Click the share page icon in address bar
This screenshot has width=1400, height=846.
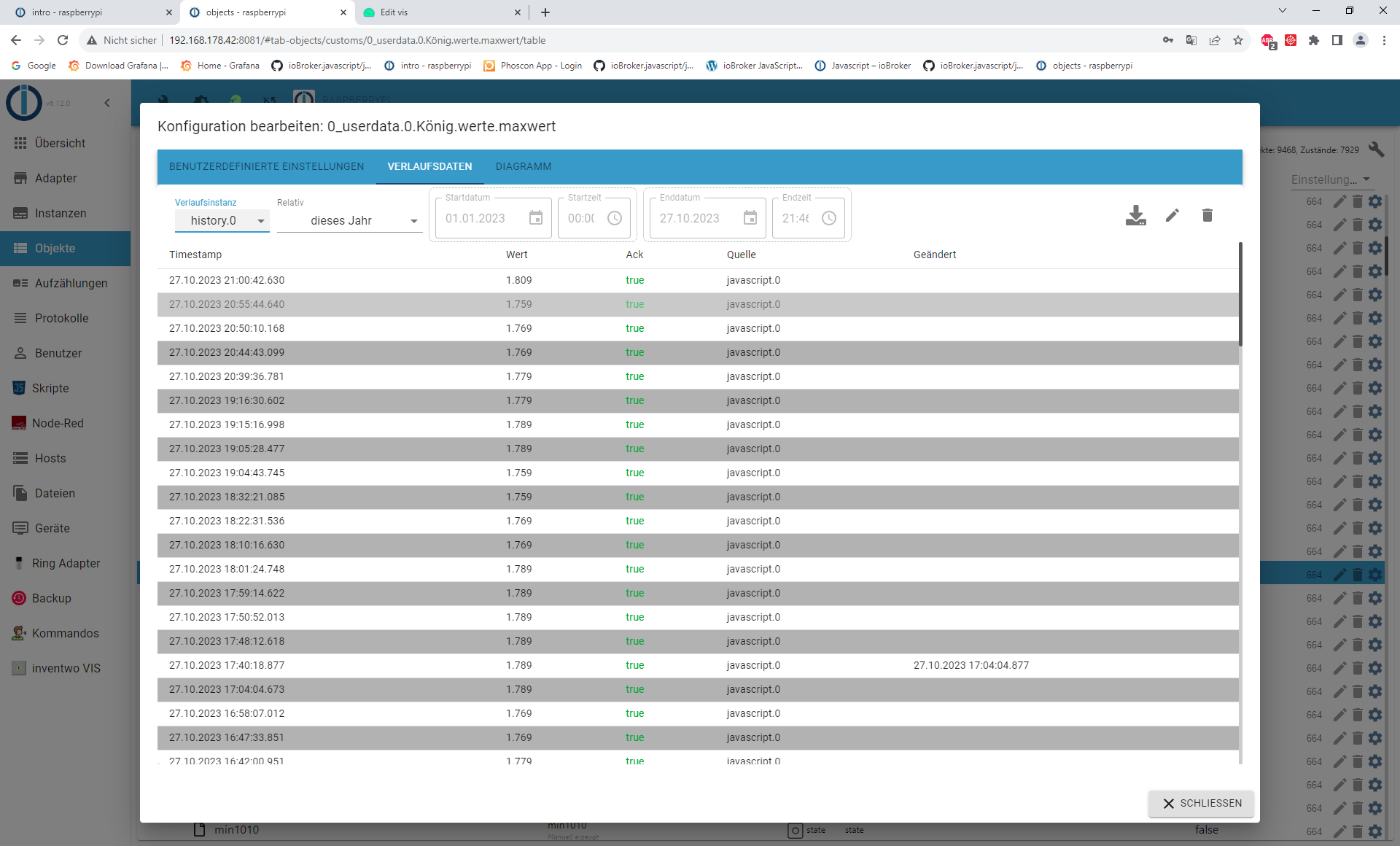pos(1215,40)
